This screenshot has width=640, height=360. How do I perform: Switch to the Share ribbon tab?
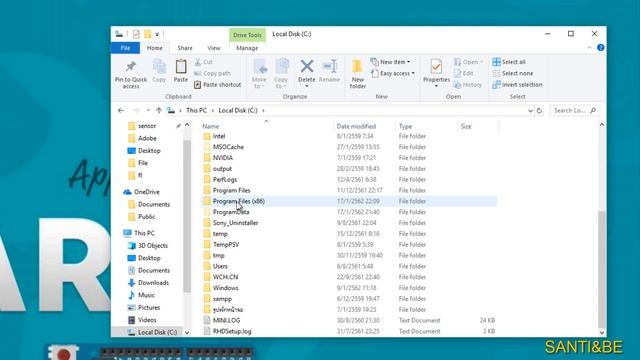point(185,48)
